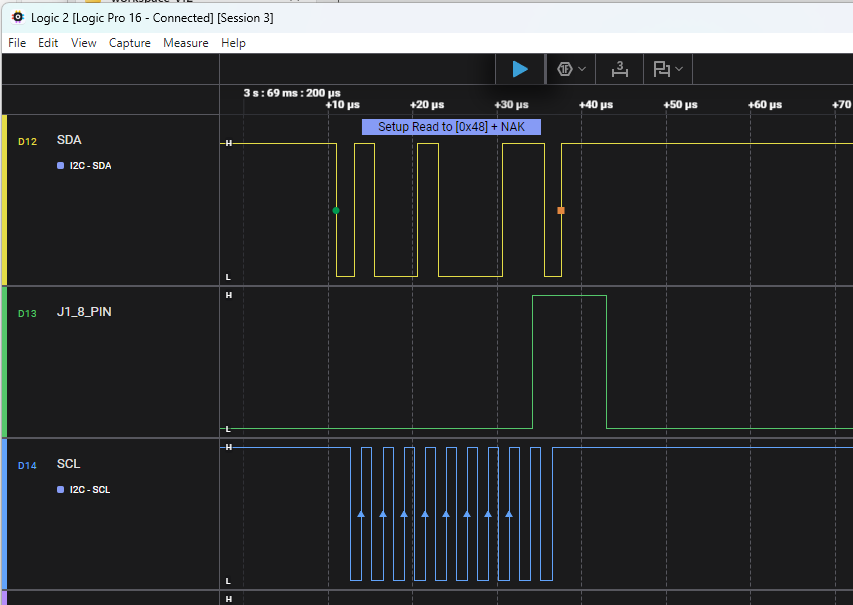Select the SCL channel label
The width and height of the screenshot is (853, 605).
coord(69,464)
